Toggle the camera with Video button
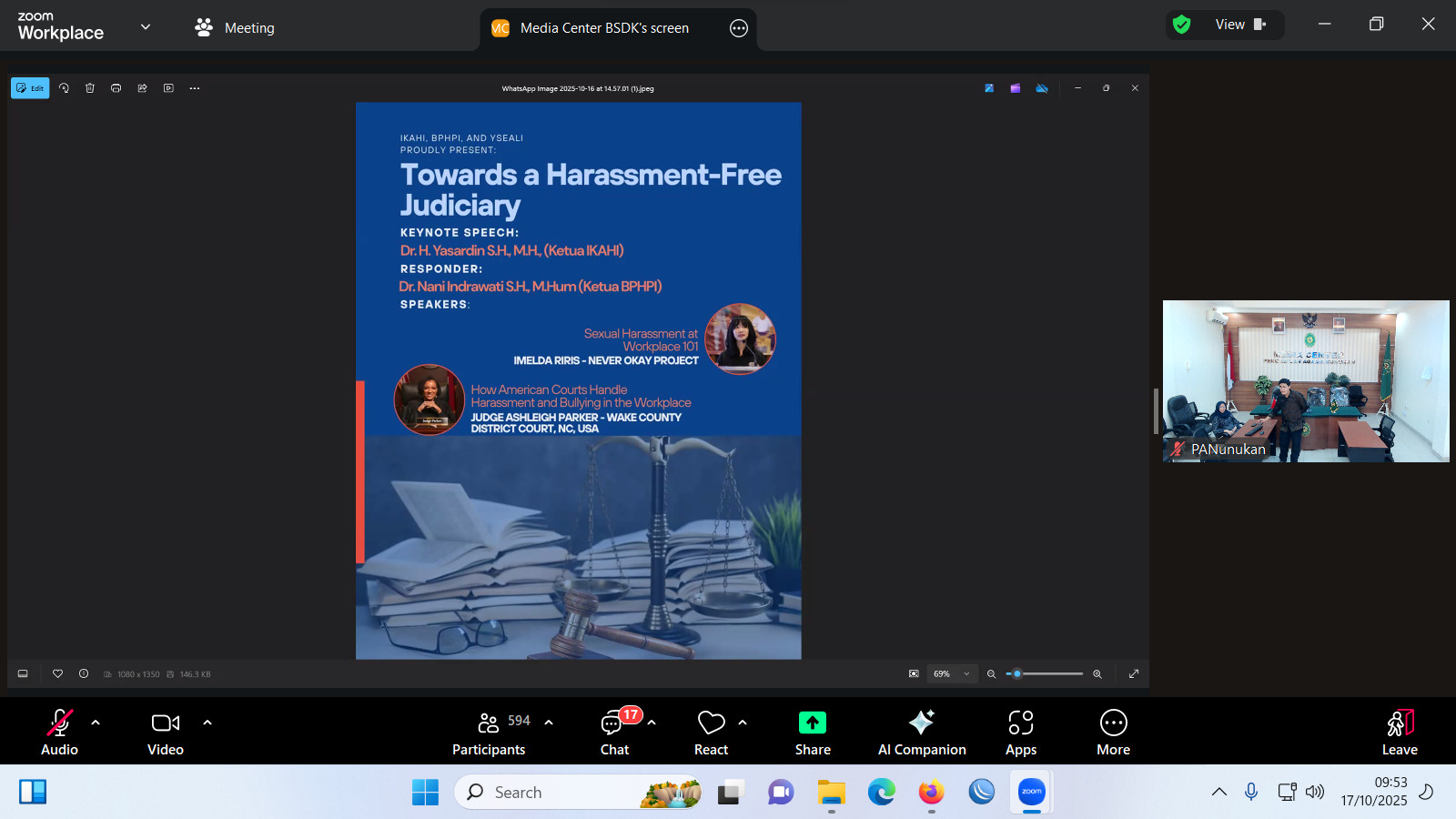 click(x=165, y=733)
